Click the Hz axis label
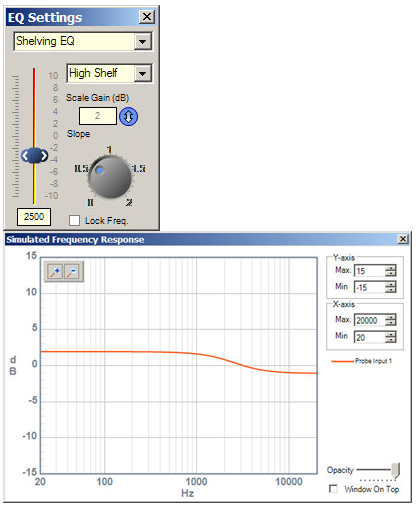This screenshot has height=507, width=416. pyautogui.click(x=187, y=493)
